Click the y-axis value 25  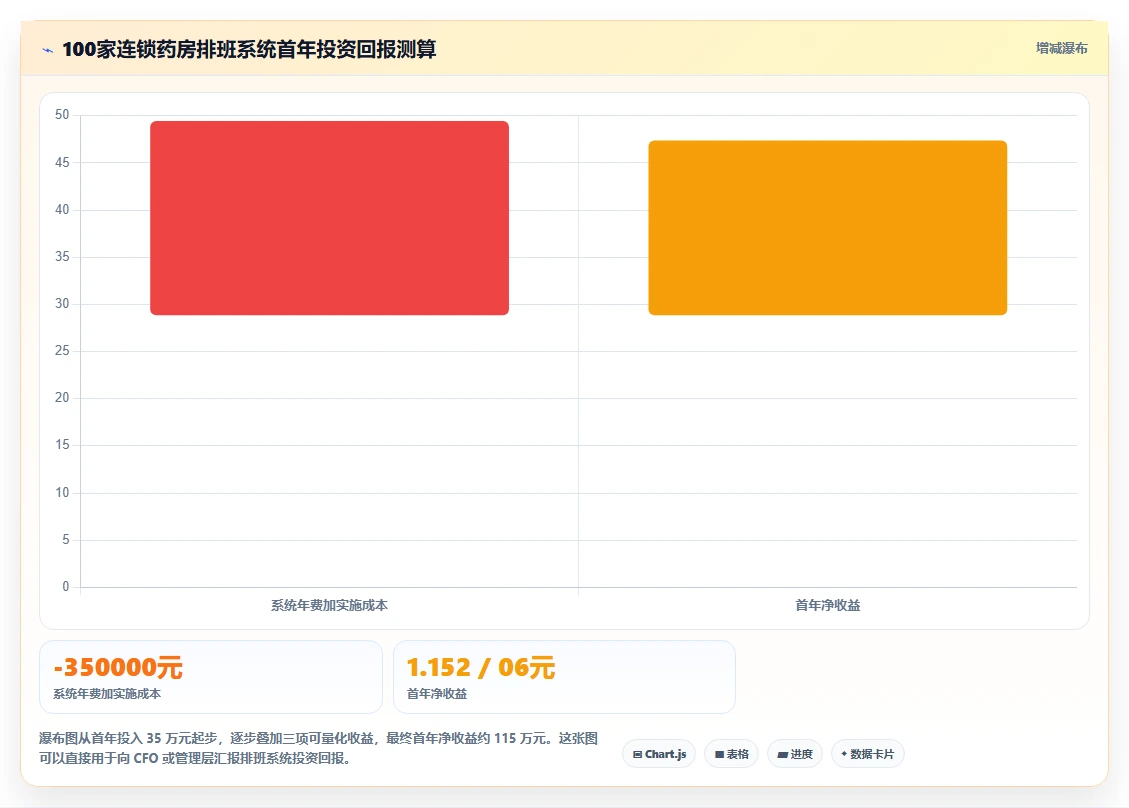[62, 351]
